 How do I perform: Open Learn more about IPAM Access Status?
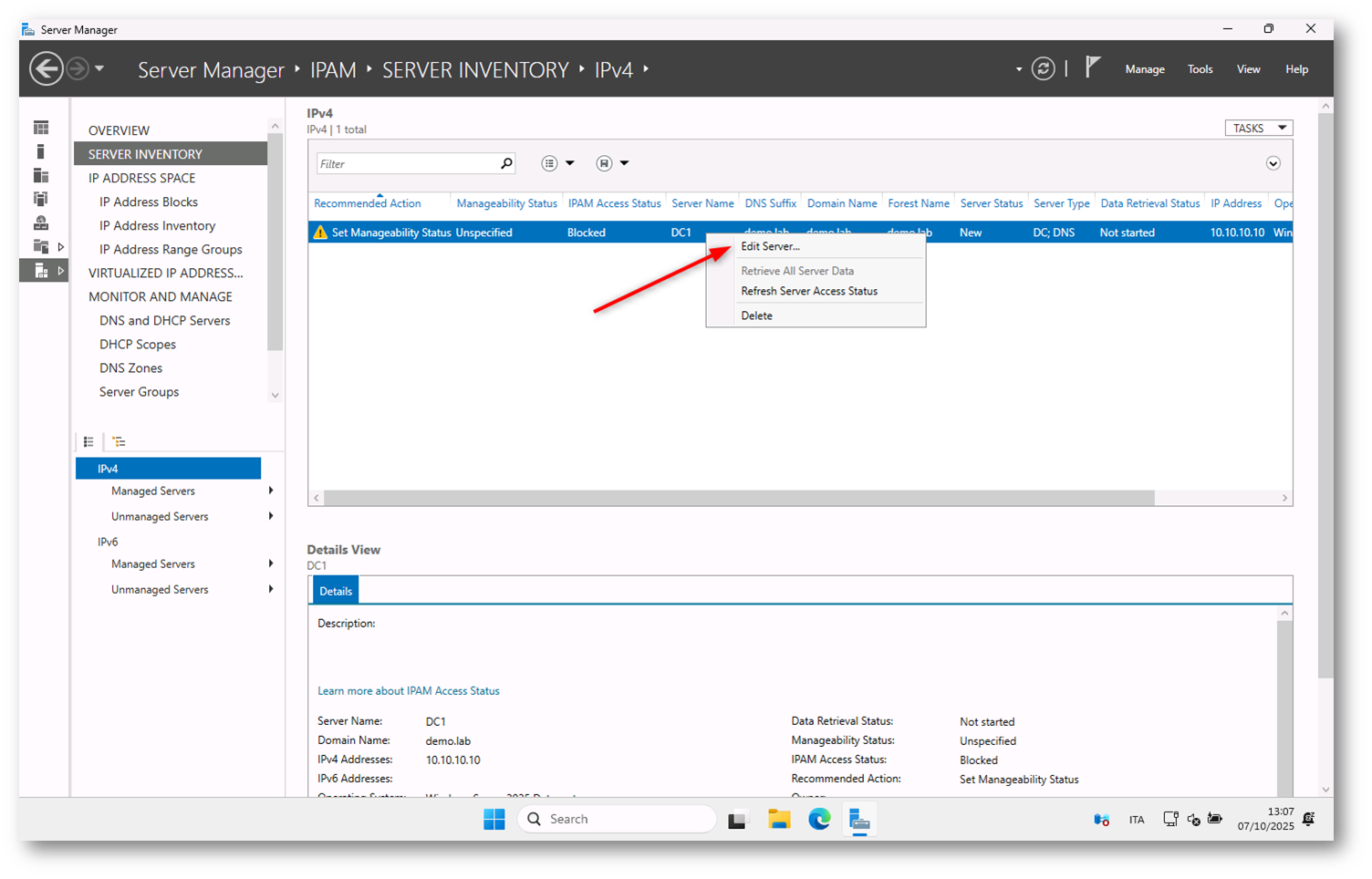pos(408,691)
